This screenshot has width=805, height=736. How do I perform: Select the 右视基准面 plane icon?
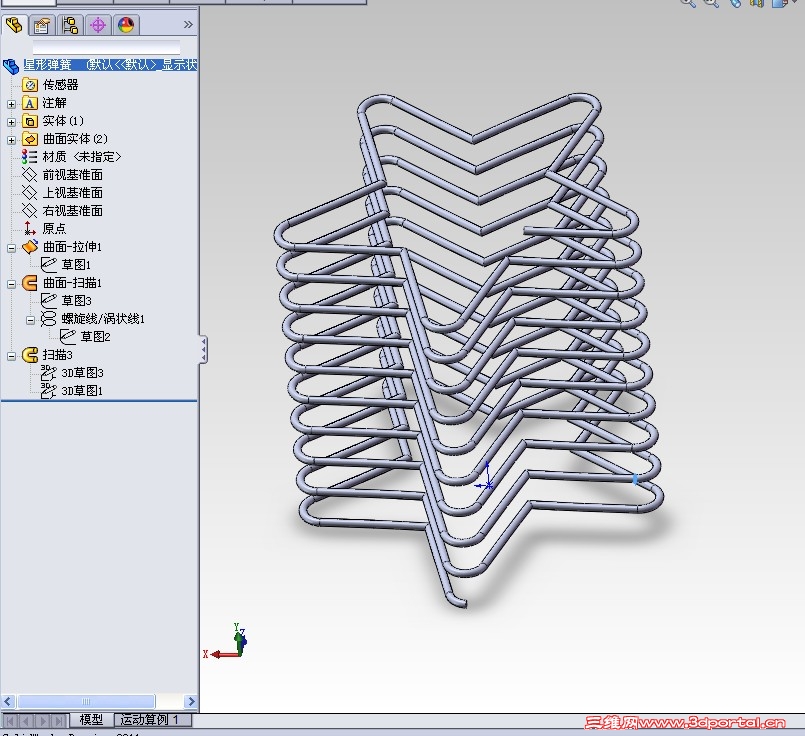click(x=29, y=211)
